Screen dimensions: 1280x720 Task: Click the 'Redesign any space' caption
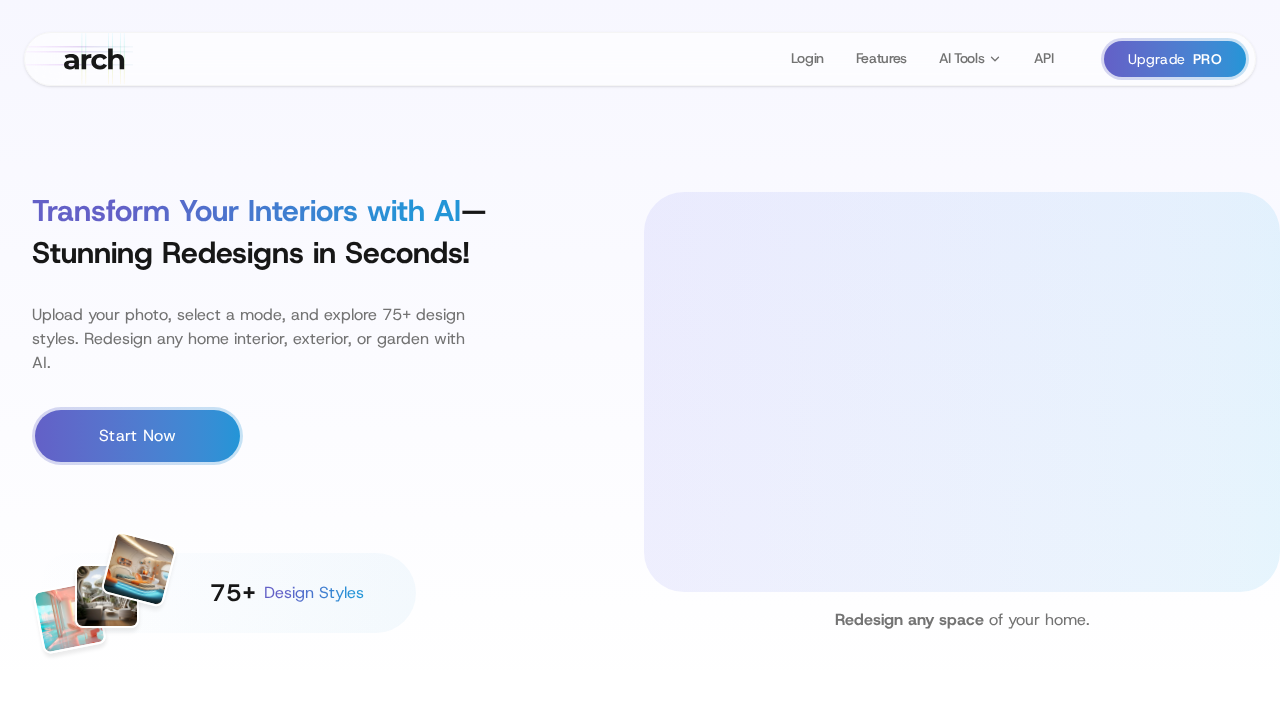coord(909,620)
